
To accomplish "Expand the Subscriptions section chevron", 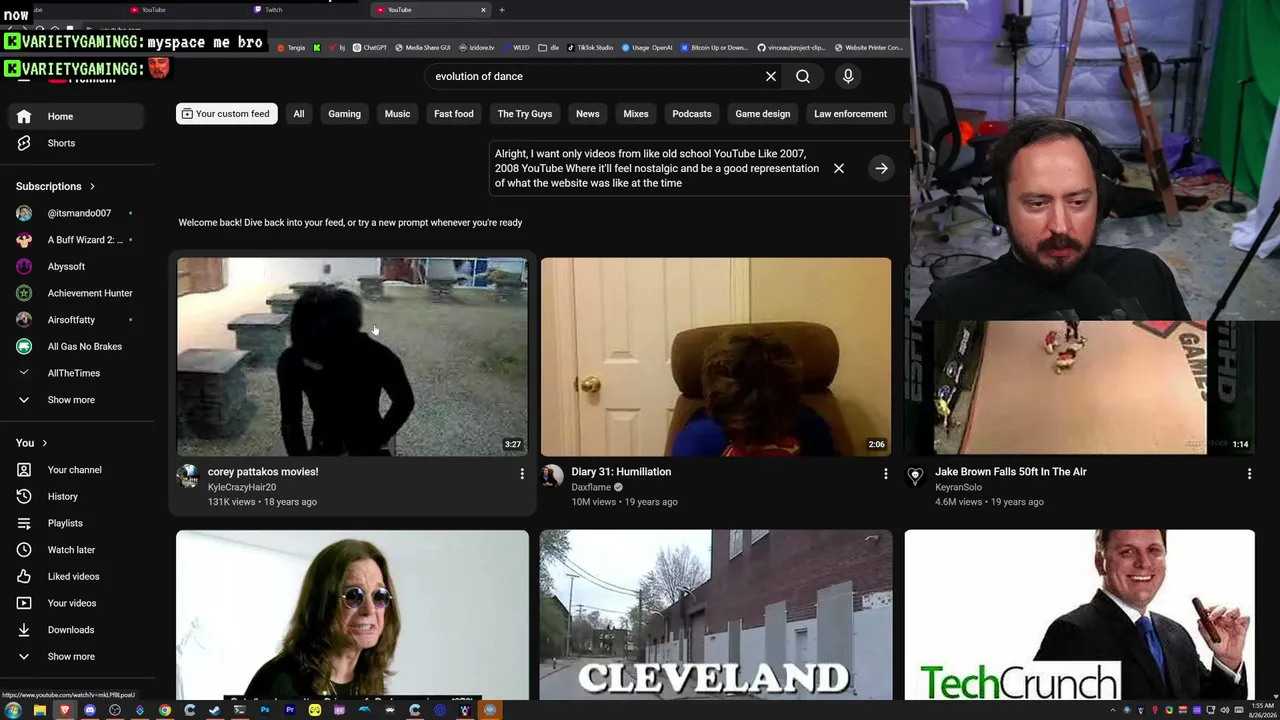I will pos(92,186).
